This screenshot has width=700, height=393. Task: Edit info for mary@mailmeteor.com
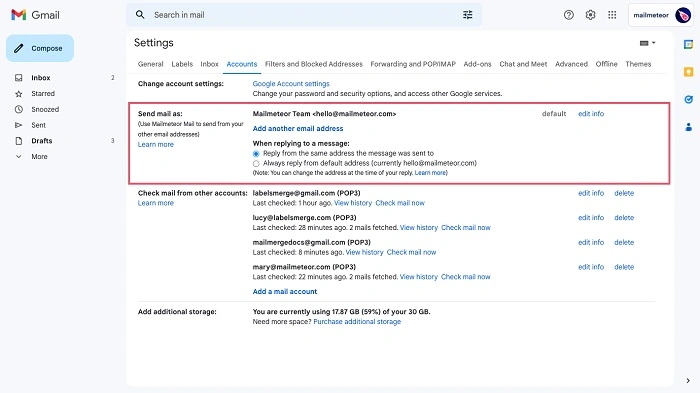591,267
